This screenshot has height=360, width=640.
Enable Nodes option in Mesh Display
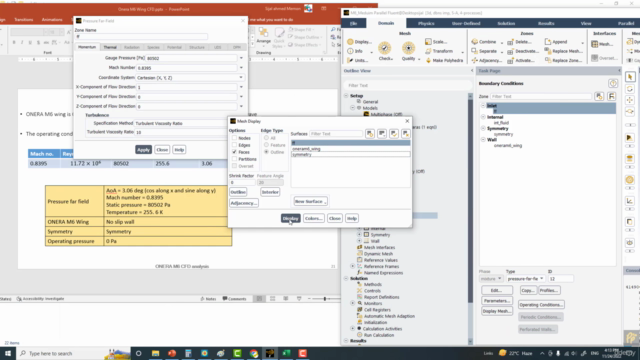pyautogui.click(x=234, y=138)
